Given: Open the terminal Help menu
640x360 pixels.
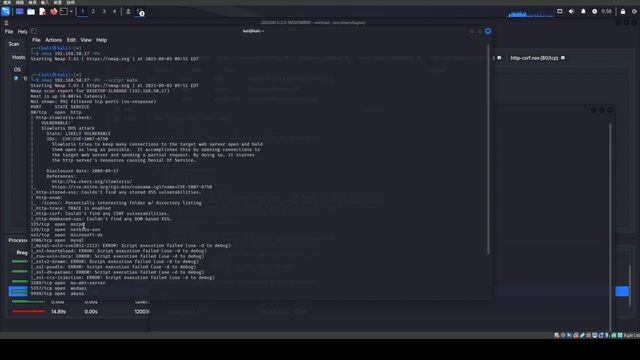Looking at the screenshot, I should pos(101,40).
